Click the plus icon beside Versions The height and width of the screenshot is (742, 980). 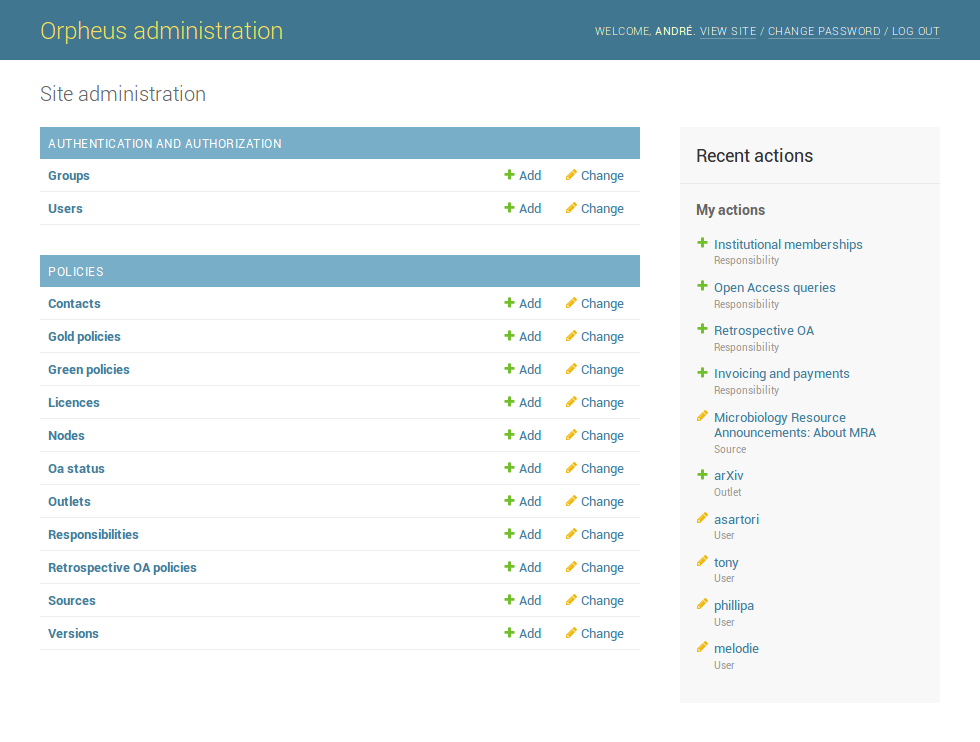coord(509,633)
